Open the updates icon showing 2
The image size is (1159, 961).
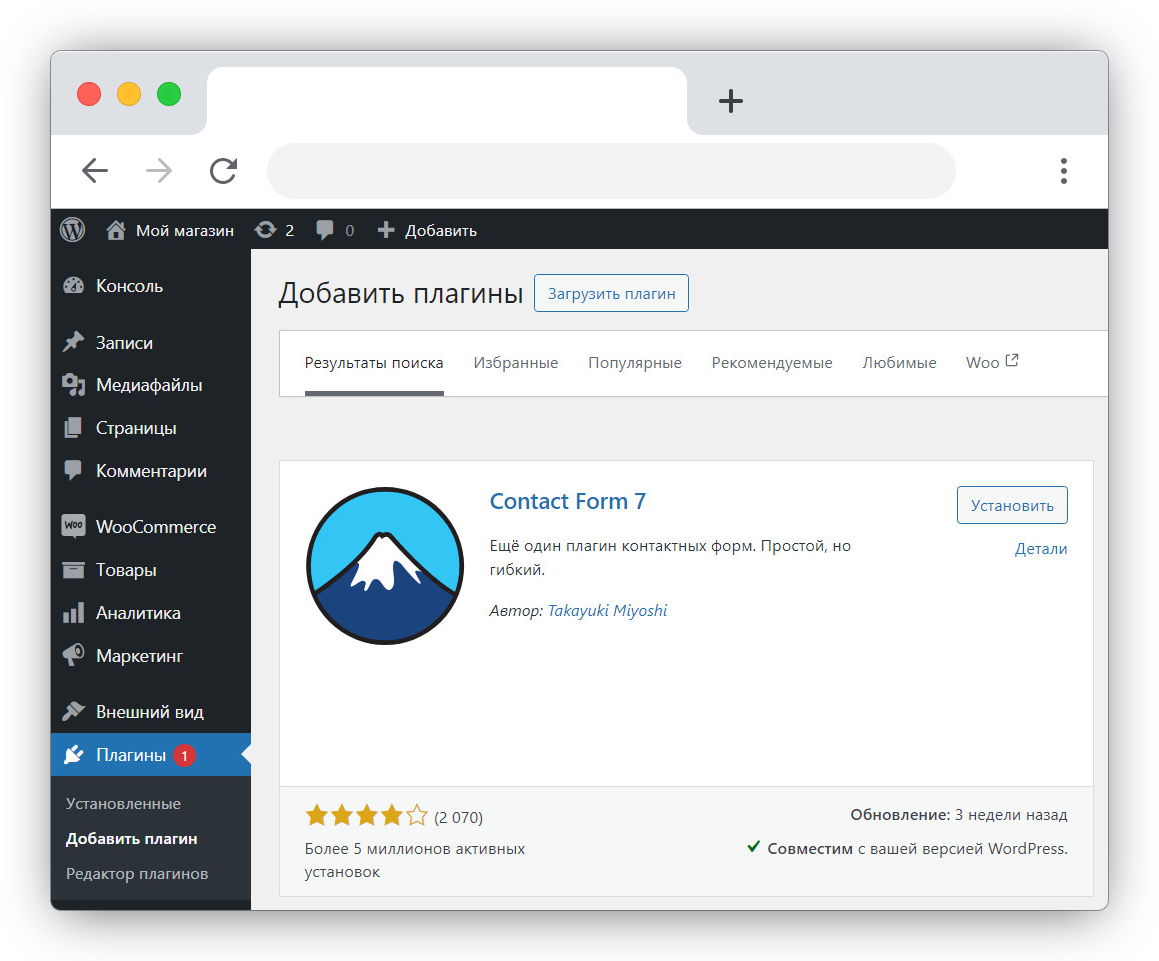(x=265, y=230)
